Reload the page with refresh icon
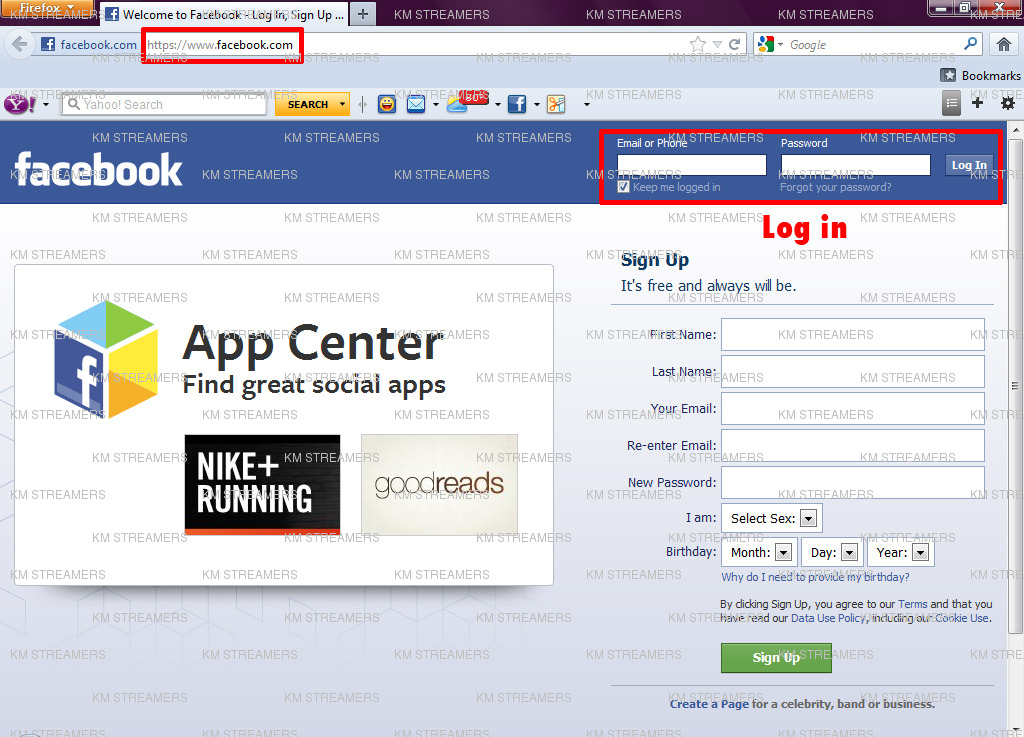 pyautogui.click(x=735, y=44)
